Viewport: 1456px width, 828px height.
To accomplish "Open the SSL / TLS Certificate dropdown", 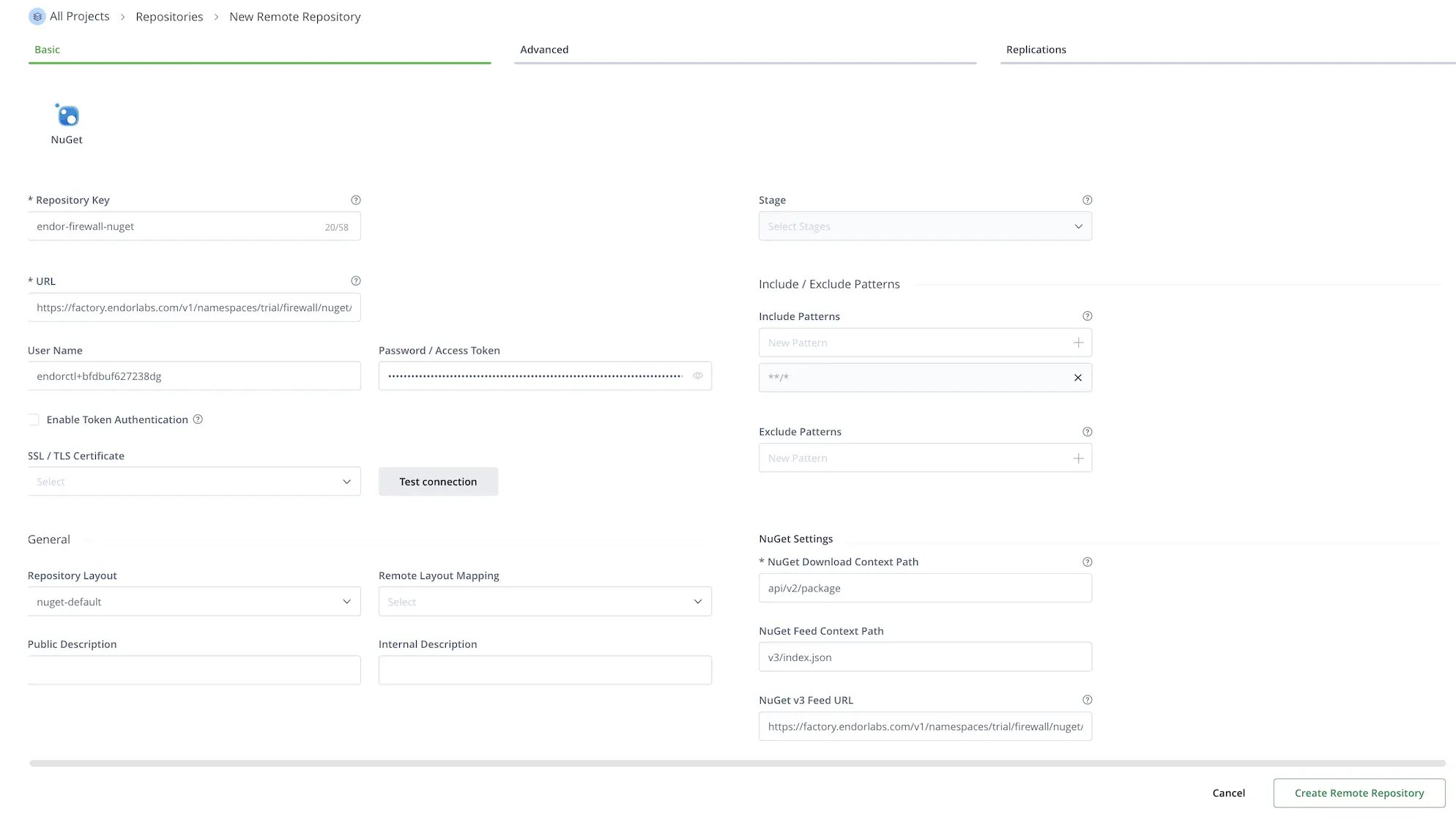I will tap(194, 481).
